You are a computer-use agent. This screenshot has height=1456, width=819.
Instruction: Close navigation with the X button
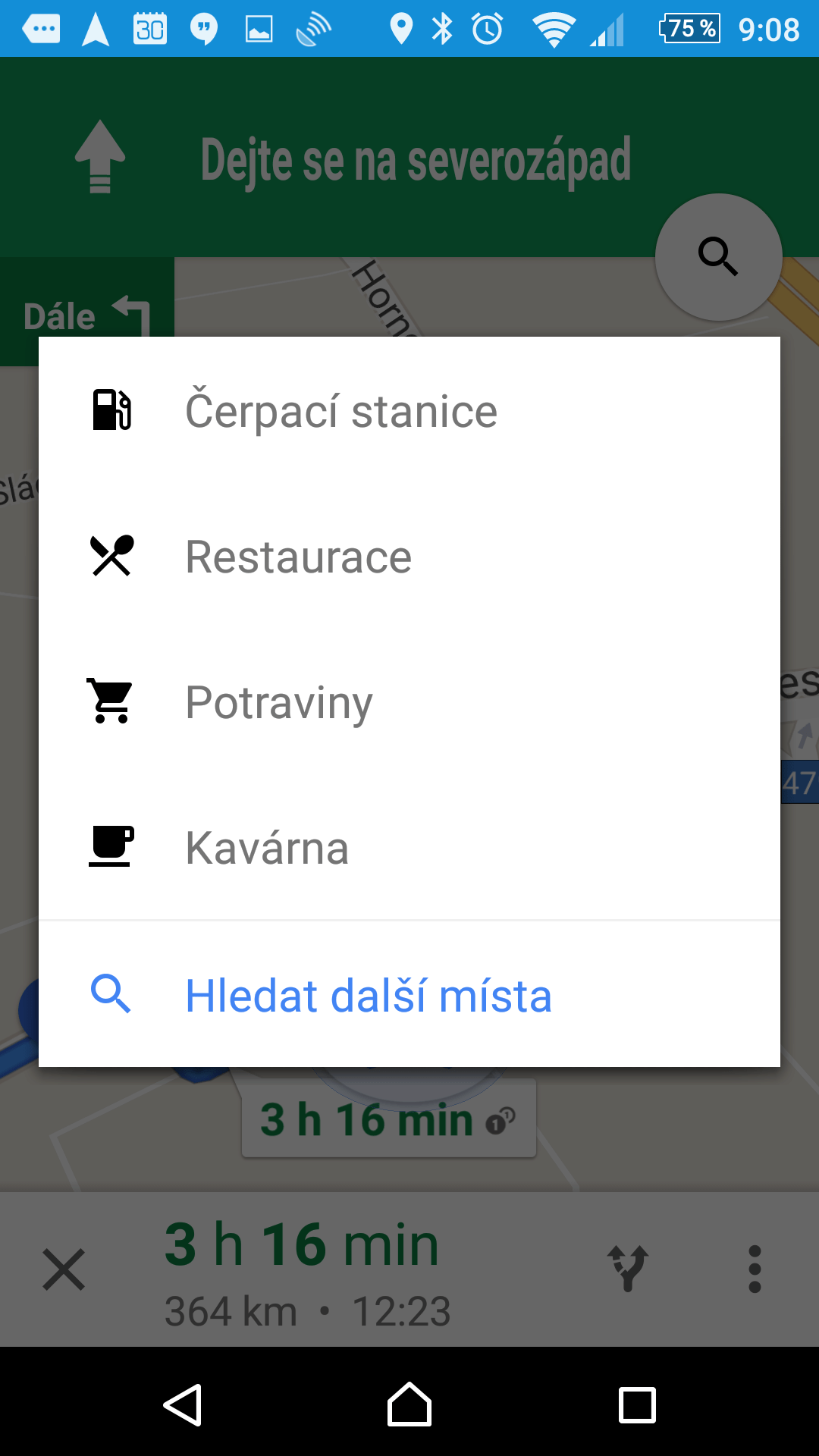coord(64,1269)
